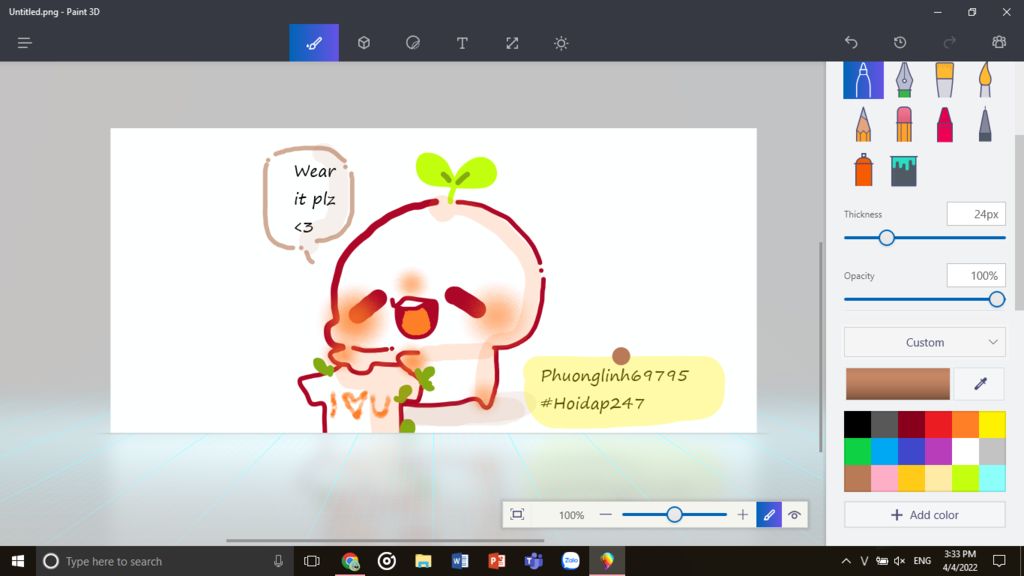Click the Add color button
The height and width of the screenshot is (576, 1024).
coord(923,514)
